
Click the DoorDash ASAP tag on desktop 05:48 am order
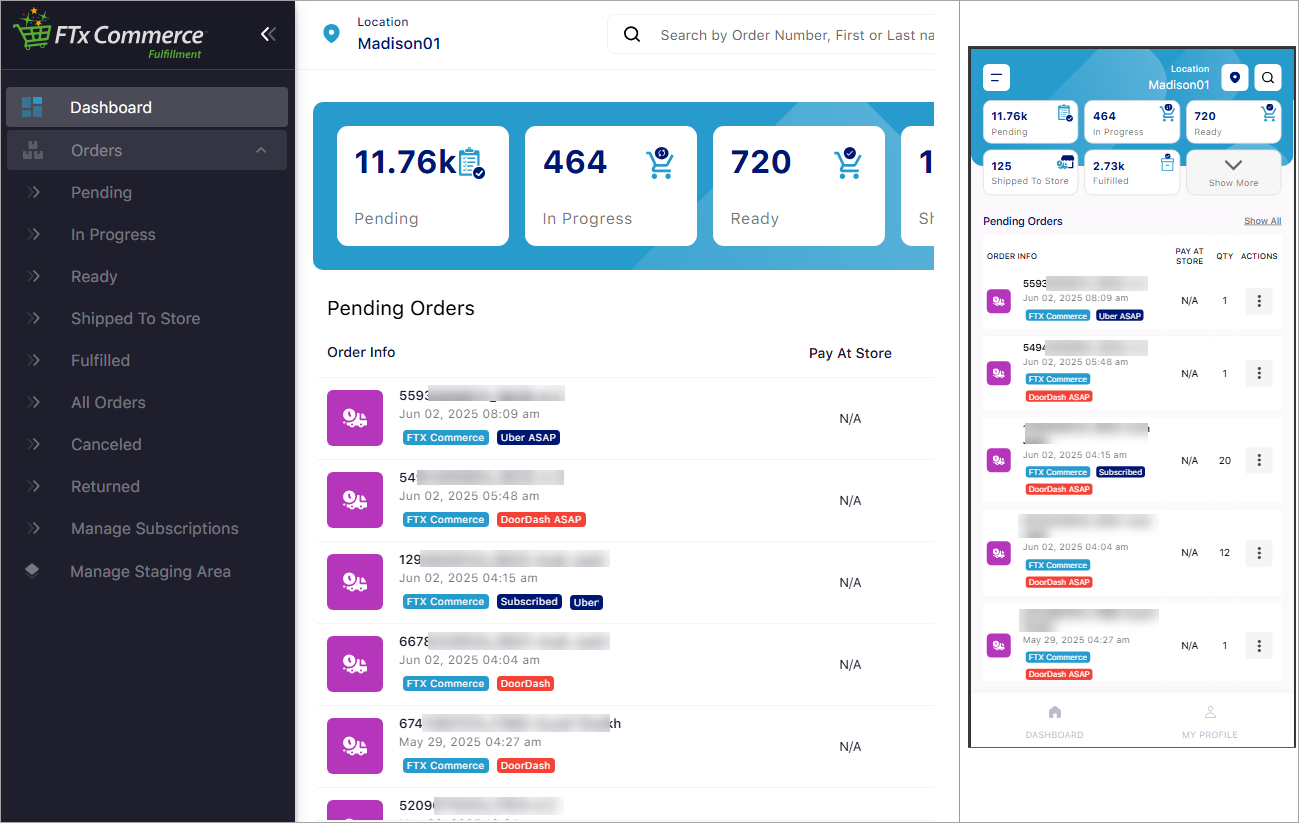tap(541, 519)
